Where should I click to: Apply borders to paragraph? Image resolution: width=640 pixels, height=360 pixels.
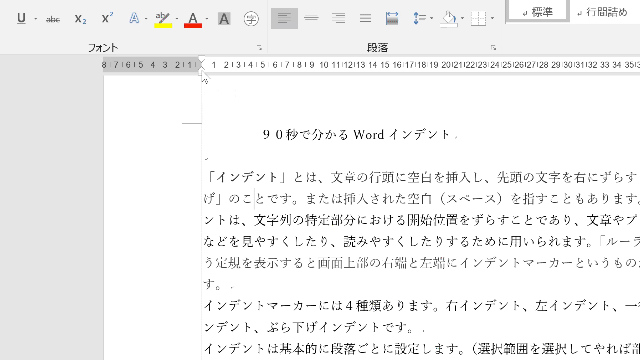coord(478,18)
